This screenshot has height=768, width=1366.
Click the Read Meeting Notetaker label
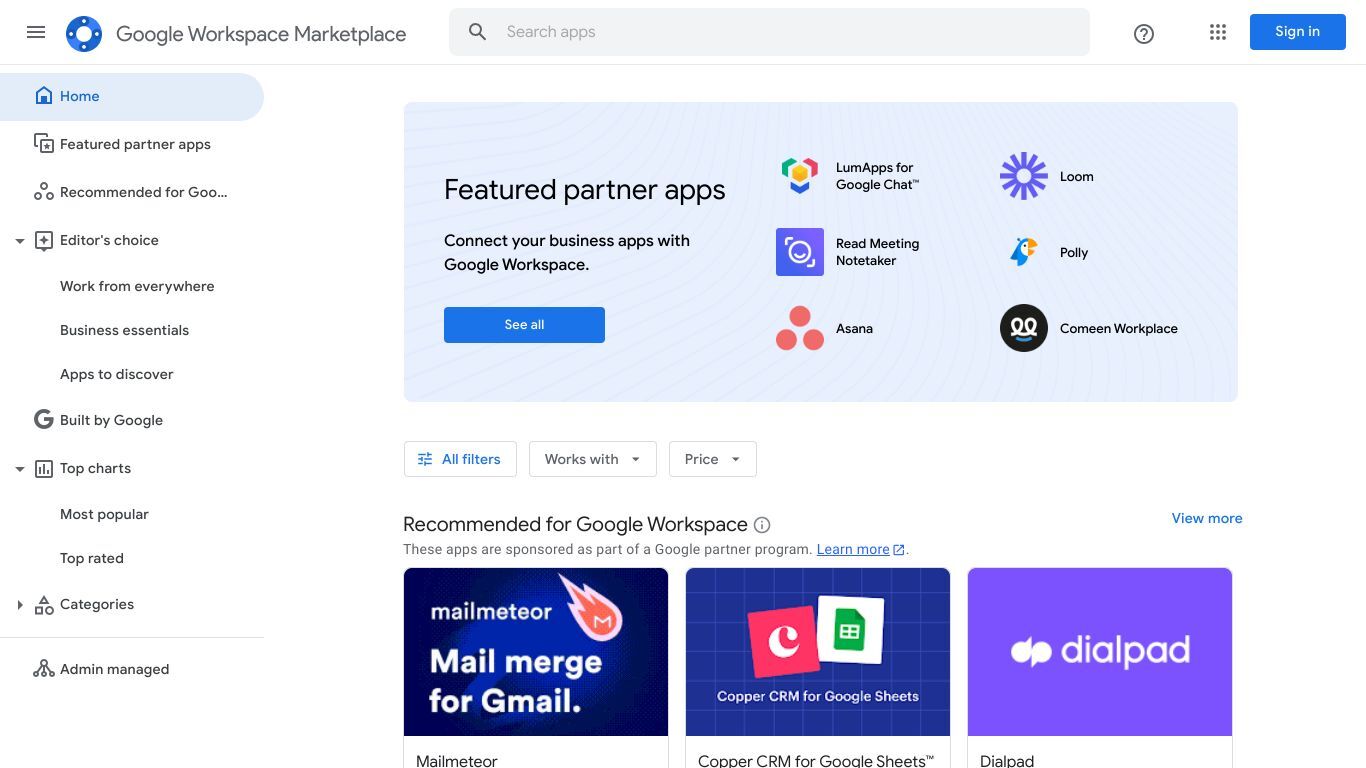coord(877,252)
